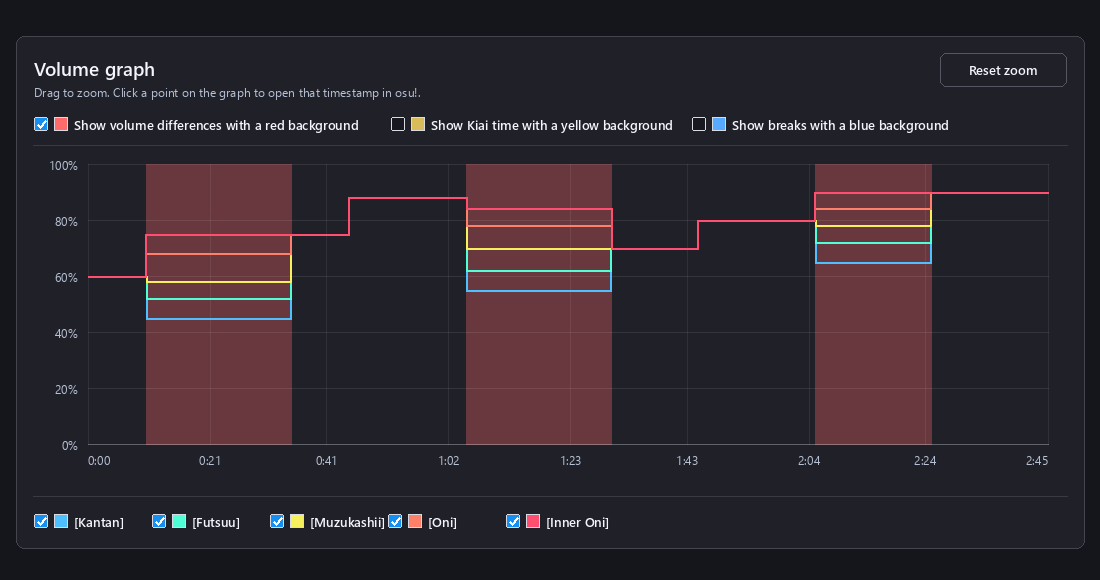Toggle the [Futsuu] difficulty checkbox

(x=159, y=521)
